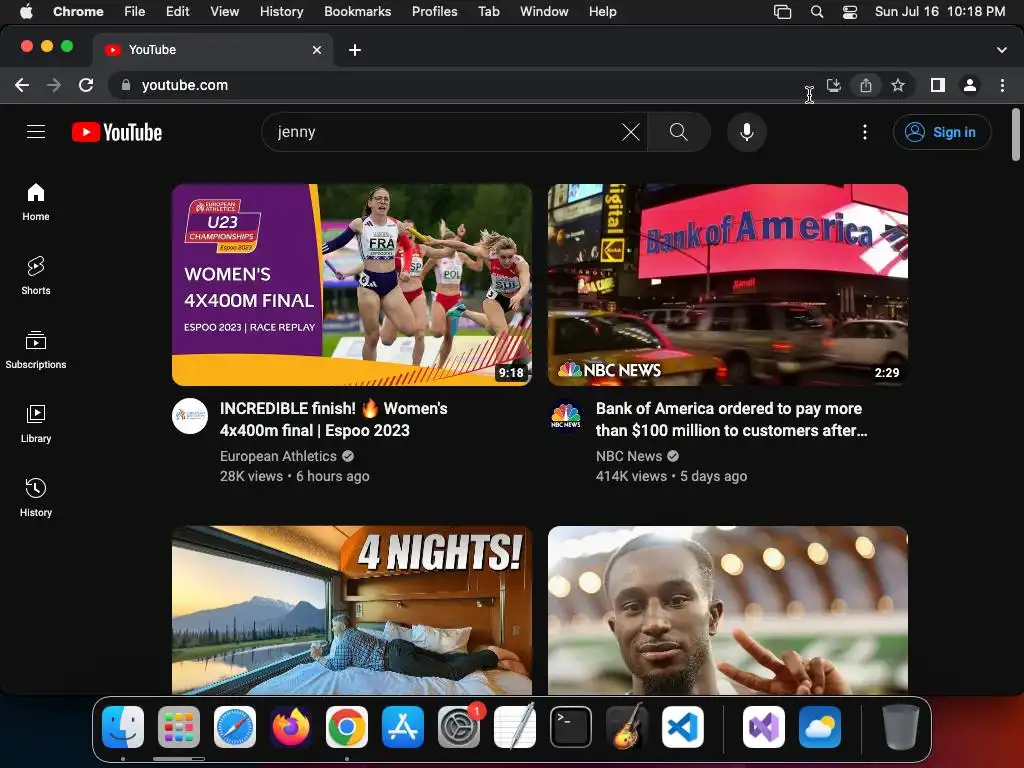Open the 4 NIGHTS train video thumbnail
The image size is (1024, 768).
352,610
